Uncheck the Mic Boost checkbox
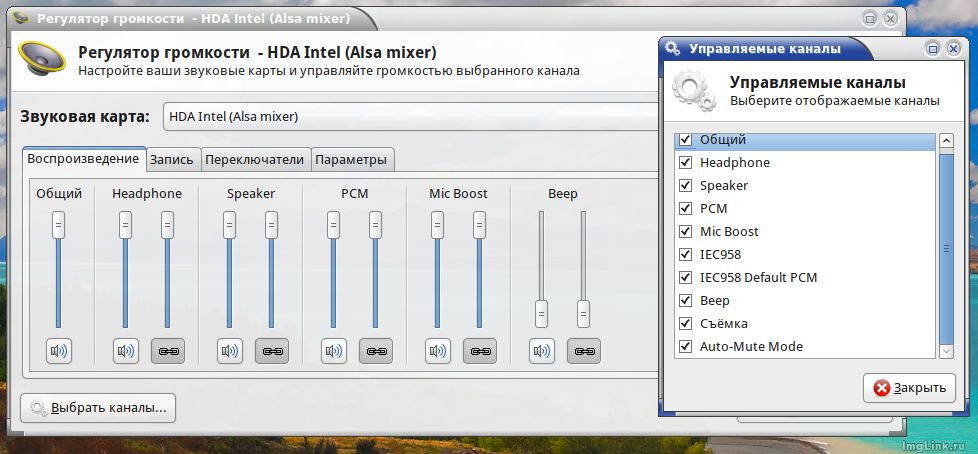978x454 pixels. [685, 231]
